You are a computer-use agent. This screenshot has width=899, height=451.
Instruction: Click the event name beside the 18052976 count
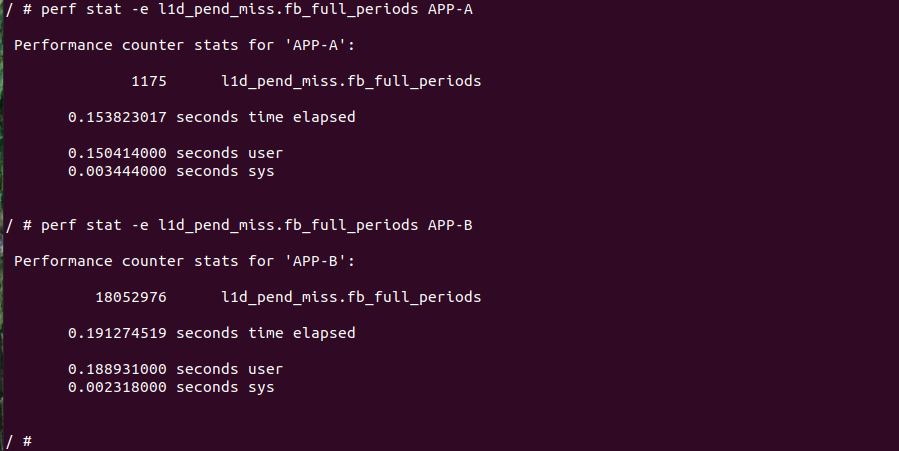[350, 297]
